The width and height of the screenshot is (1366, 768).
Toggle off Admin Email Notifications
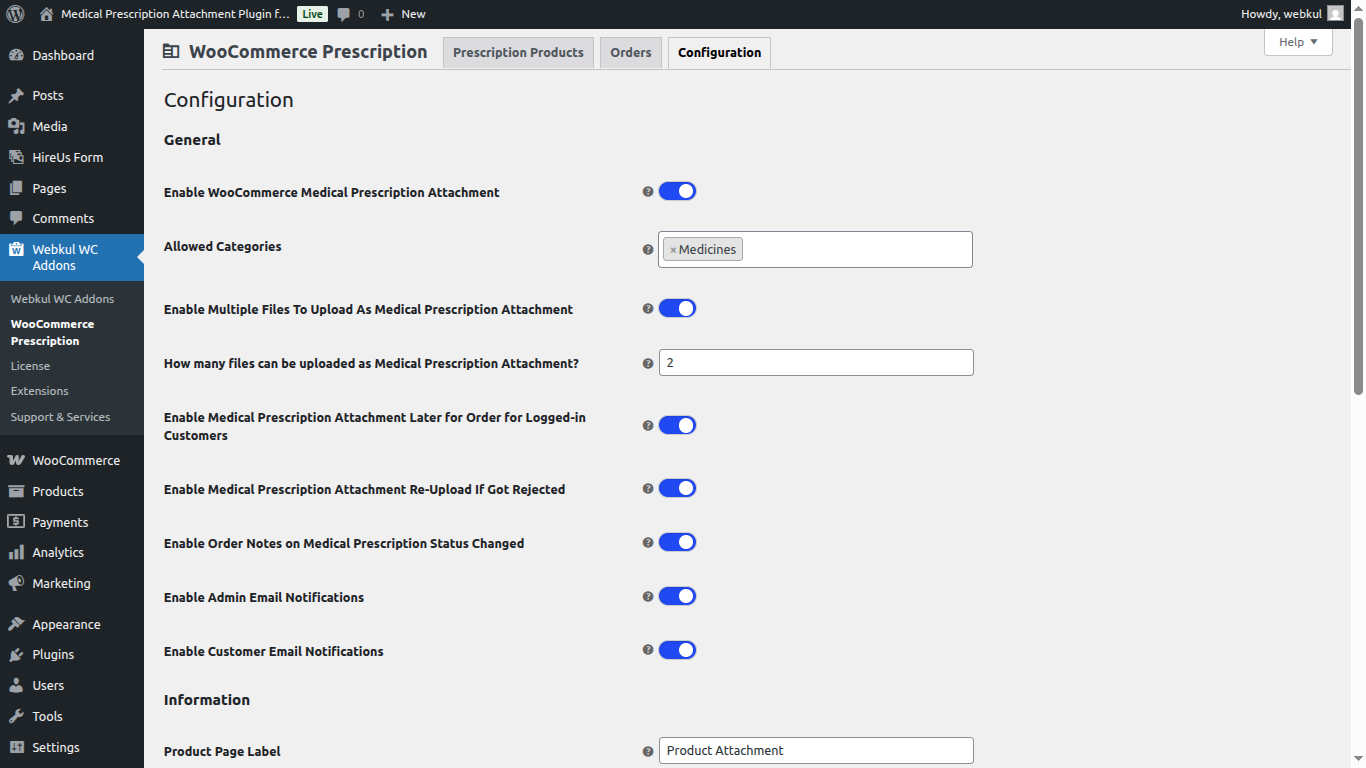pyautogui.click(x=677, y=595)
